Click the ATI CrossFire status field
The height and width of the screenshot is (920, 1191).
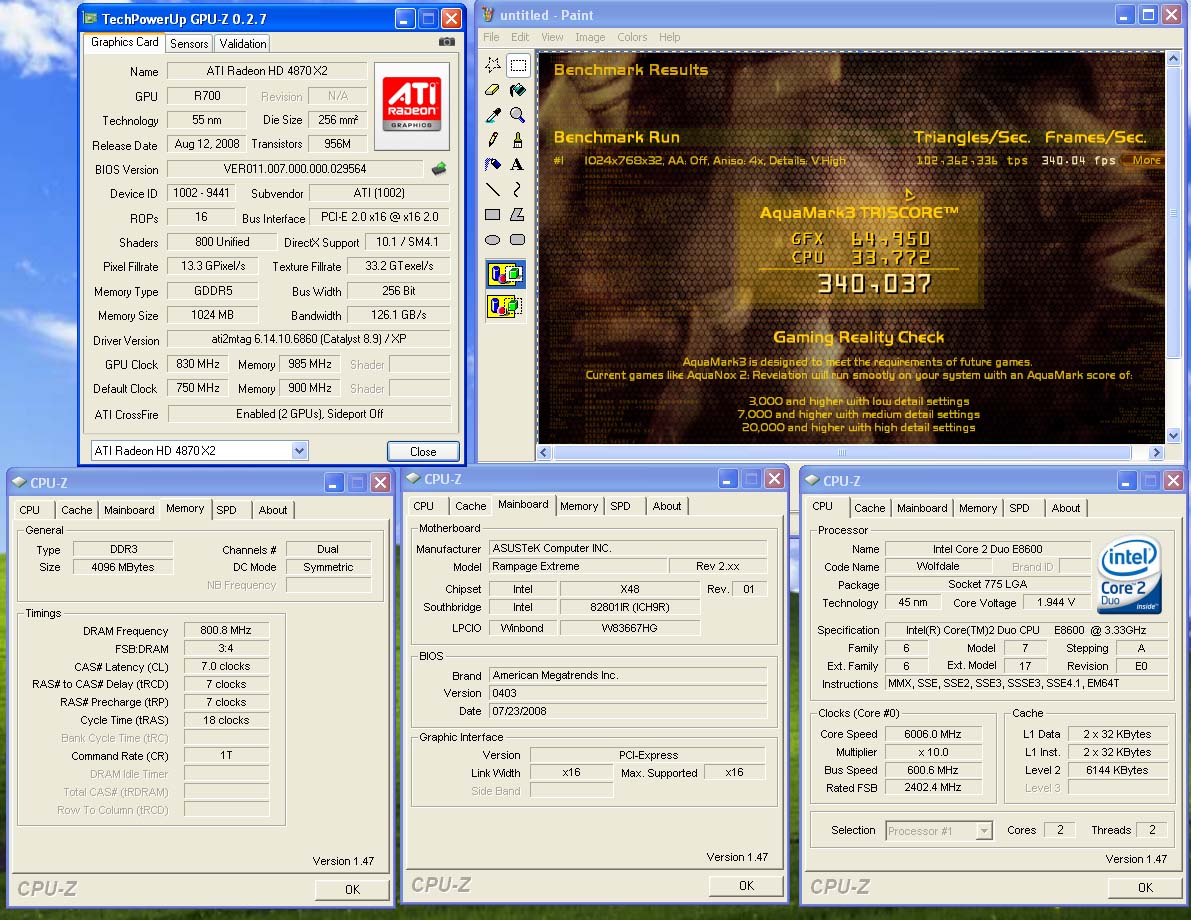coord(309,414)
